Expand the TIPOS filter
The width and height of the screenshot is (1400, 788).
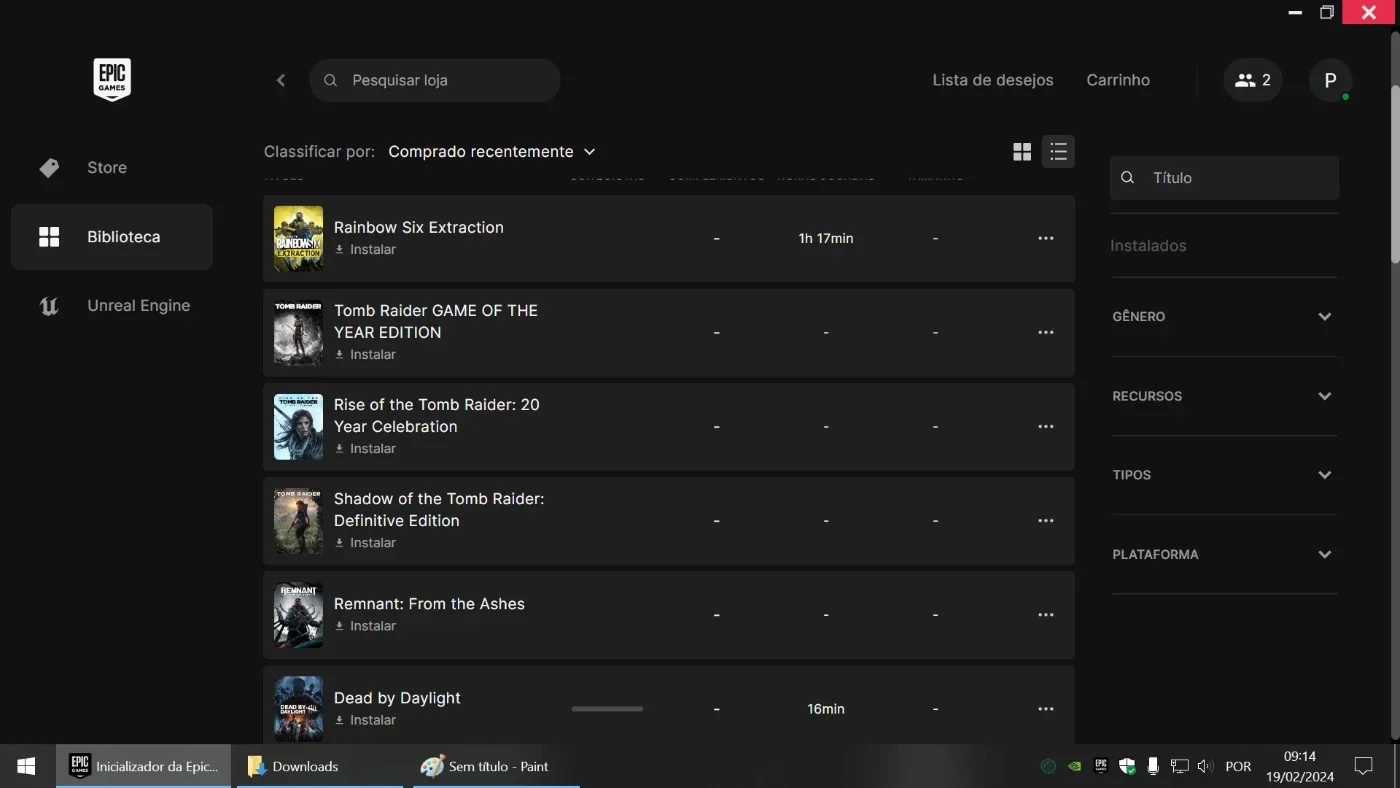(x=1224, y=475)
